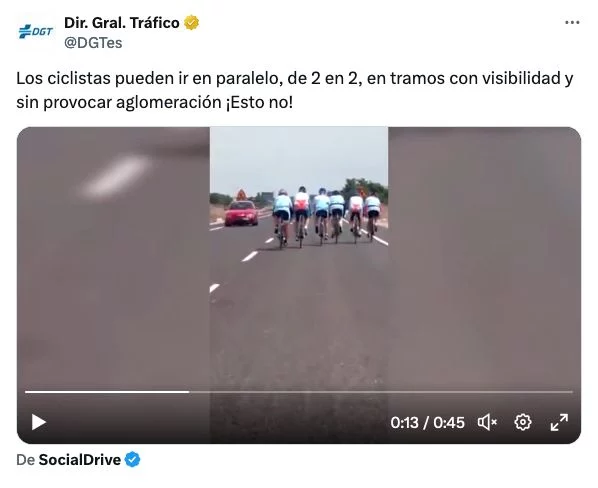Click the end of the progress bar
Image resolution: width=598 pixels, height=488 pixels.
point(571,392)
